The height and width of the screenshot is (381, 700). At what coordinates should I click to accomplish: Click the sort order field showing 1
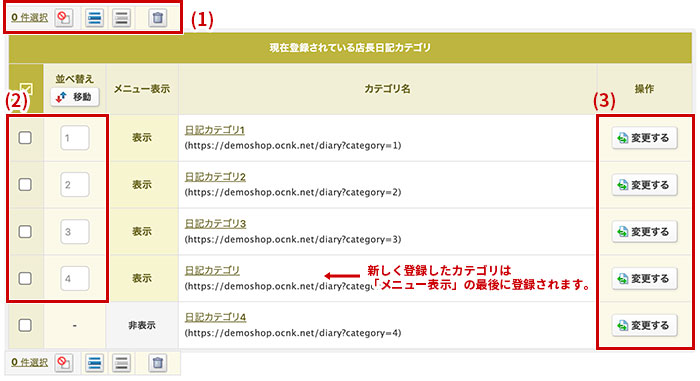75,138
